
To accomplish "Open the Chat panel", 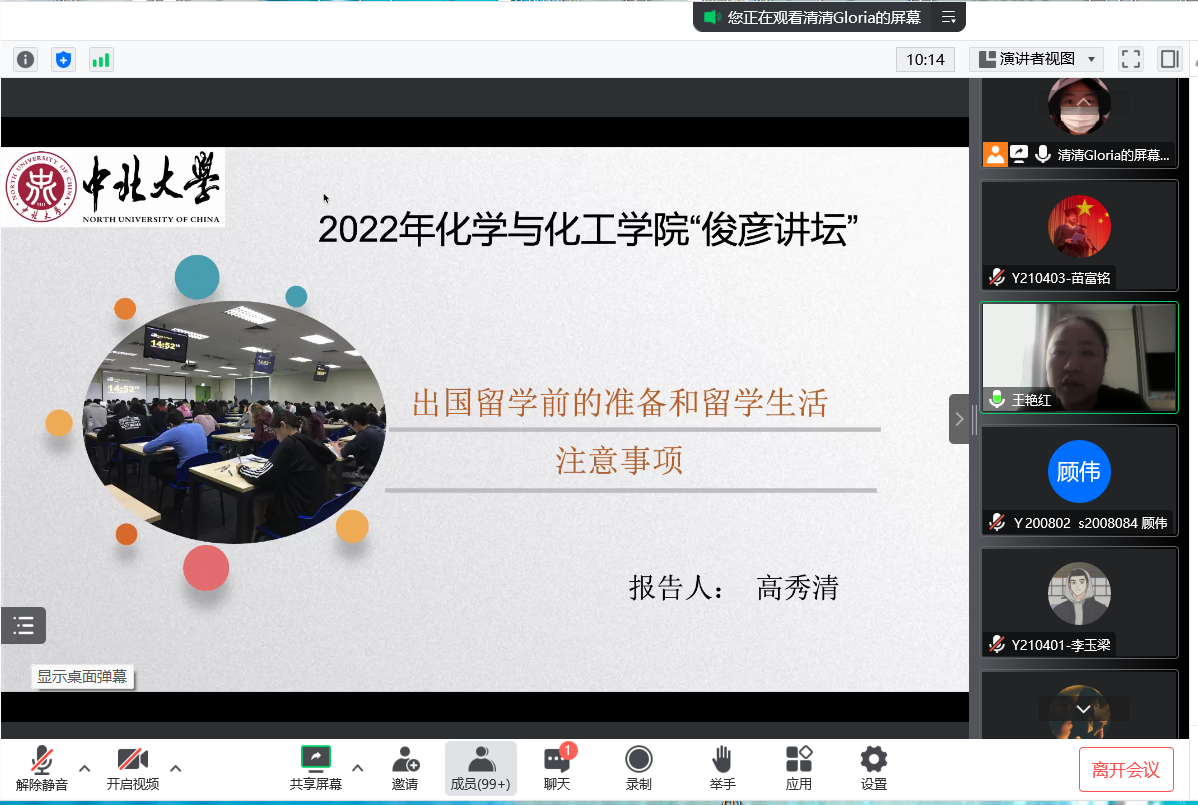I will coord(557,768).
